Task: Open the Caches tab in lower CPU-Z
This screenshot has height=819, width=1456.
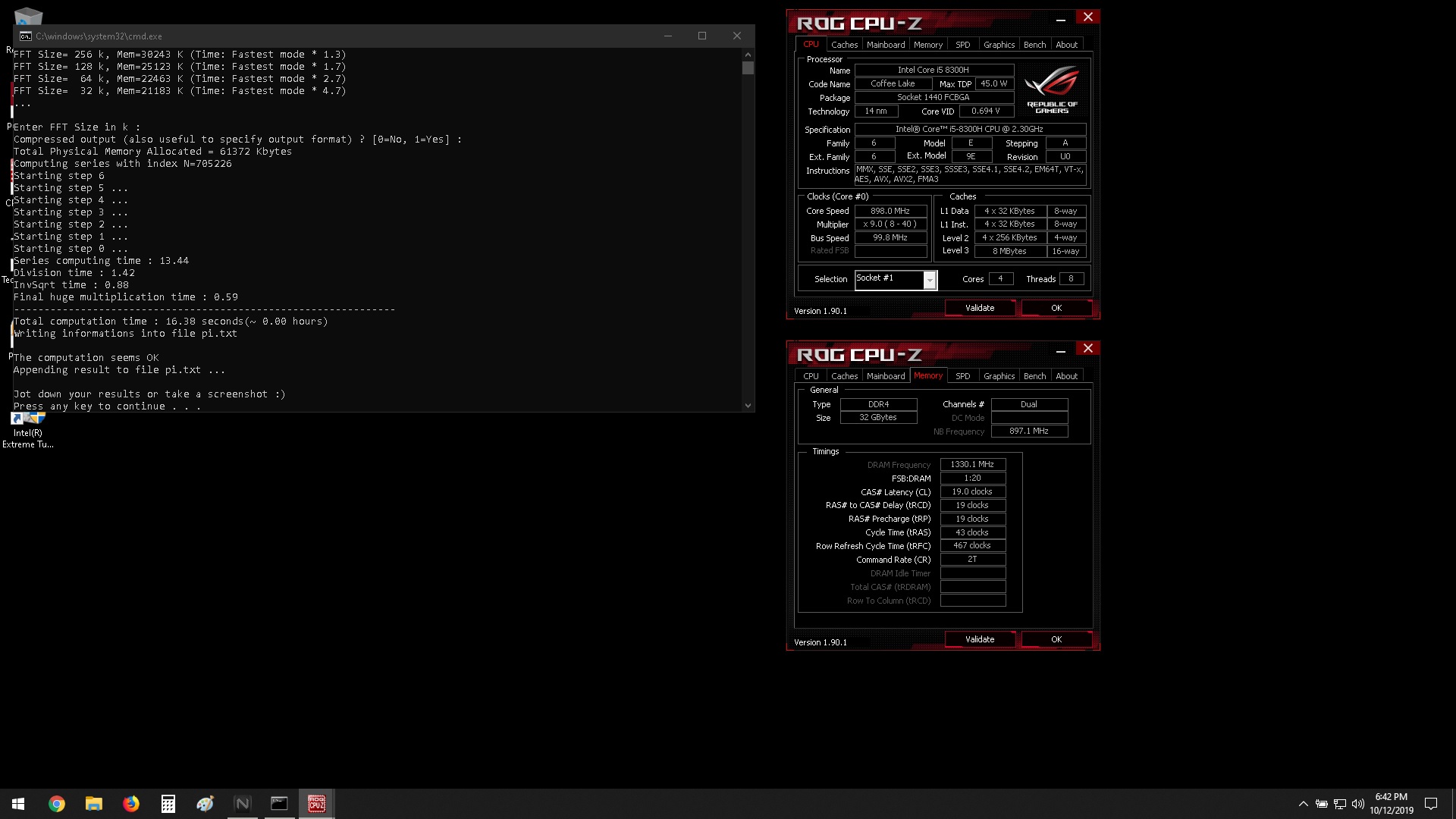Action: point(844,376)
